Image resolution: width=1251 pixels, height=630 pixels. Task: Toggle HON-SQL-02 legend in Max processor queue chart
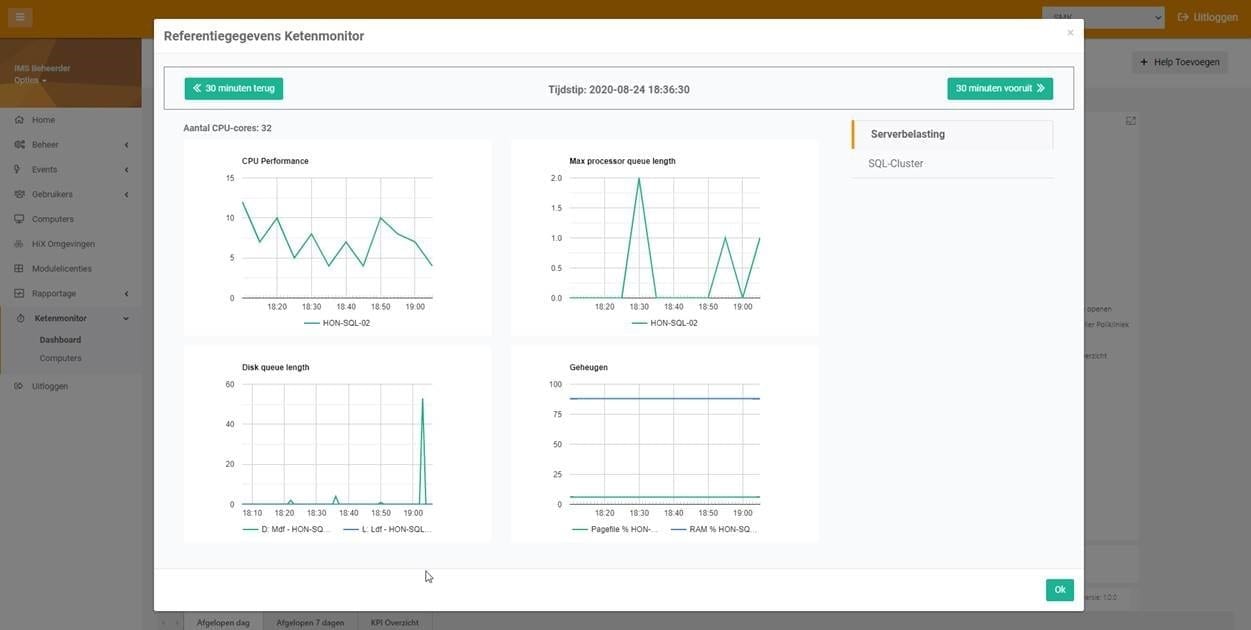[664, 323]
